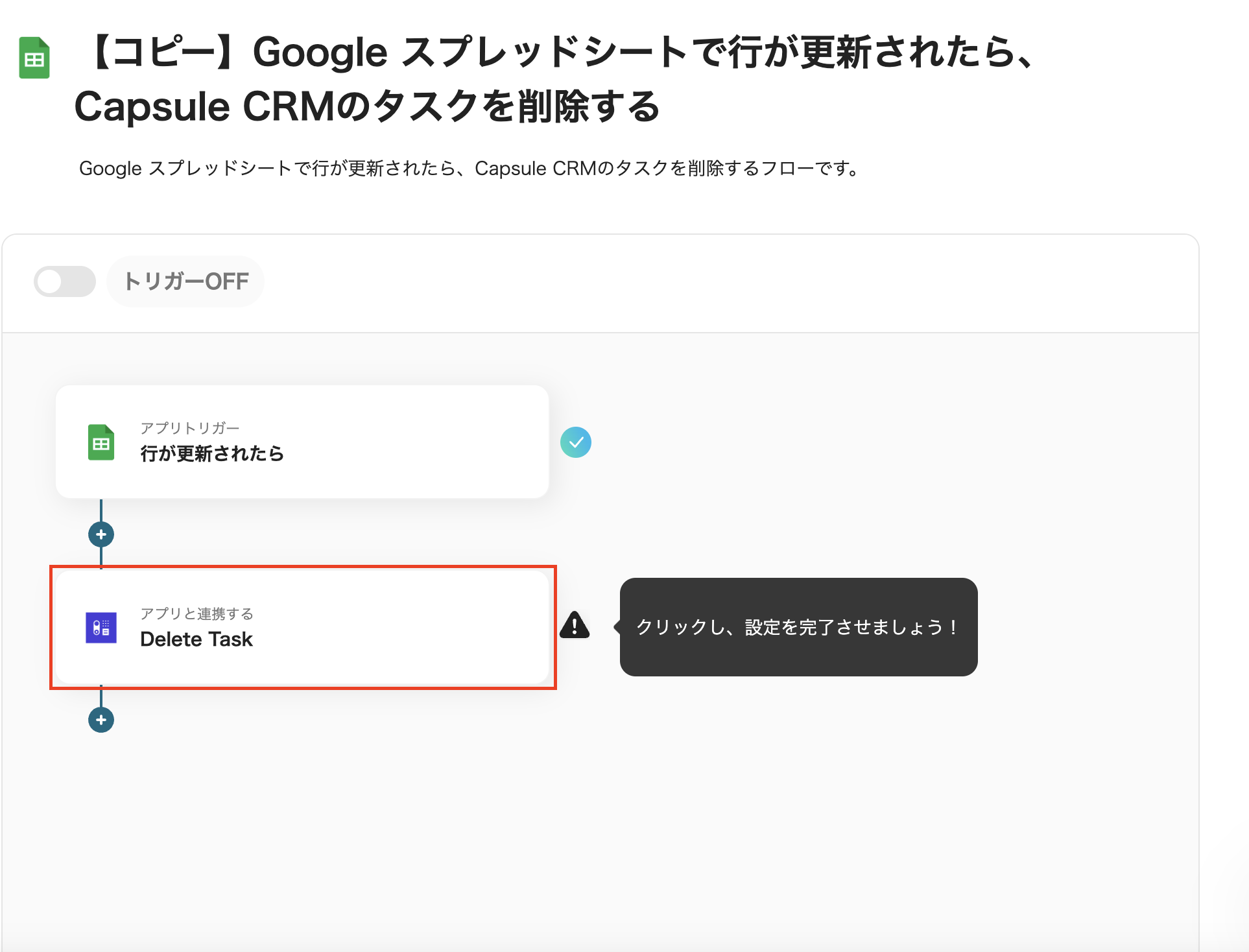
Task: Click the アプリトリガー label
Action: coord(190,428)
